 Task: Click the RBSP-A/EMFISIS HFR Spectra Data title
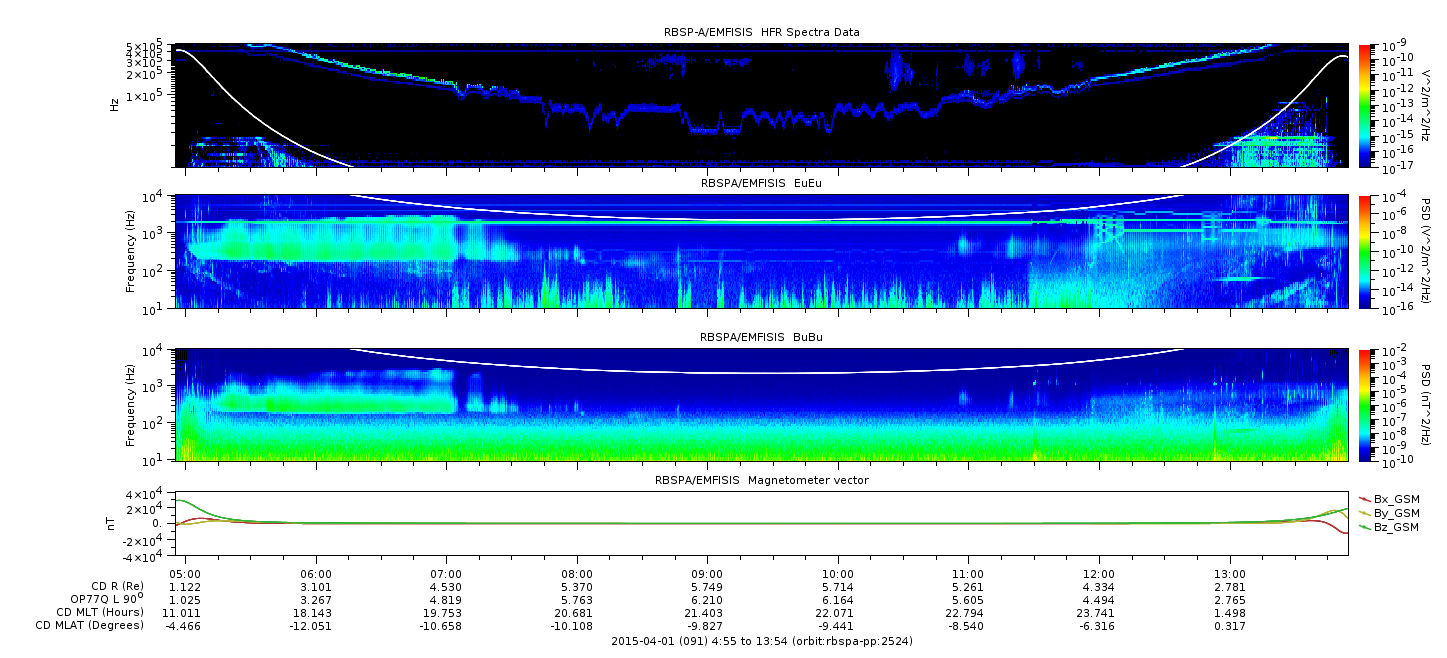[761, 32]
